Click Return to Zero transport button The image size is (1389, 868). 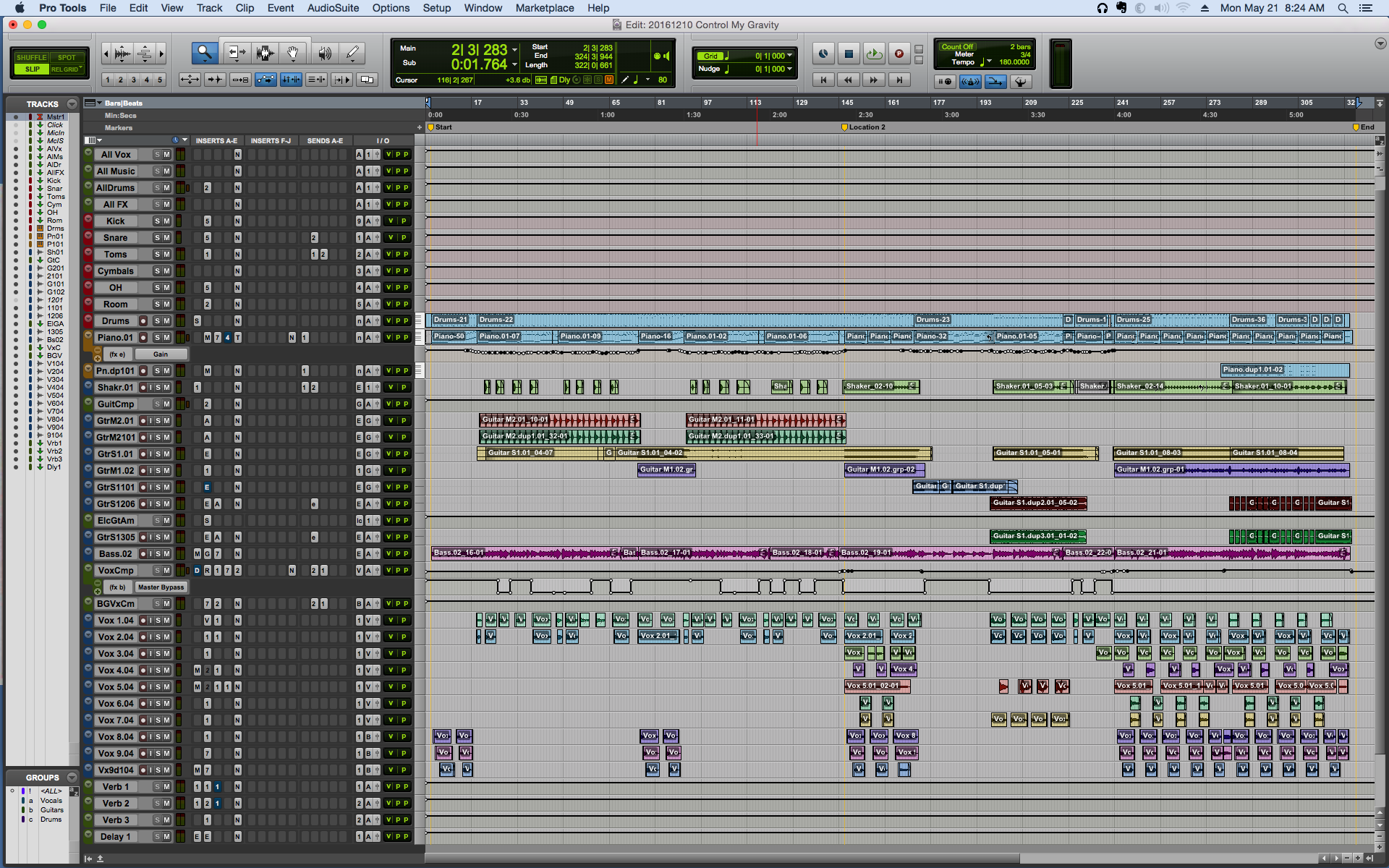tap(823, 80)
